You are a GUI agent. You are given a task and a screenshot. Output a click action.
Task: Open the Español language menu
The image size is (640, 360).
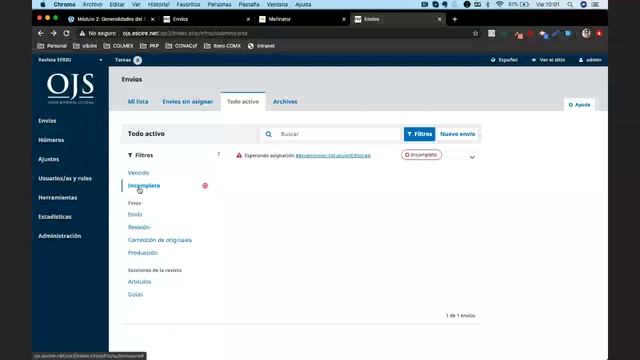tap(504, 60)
